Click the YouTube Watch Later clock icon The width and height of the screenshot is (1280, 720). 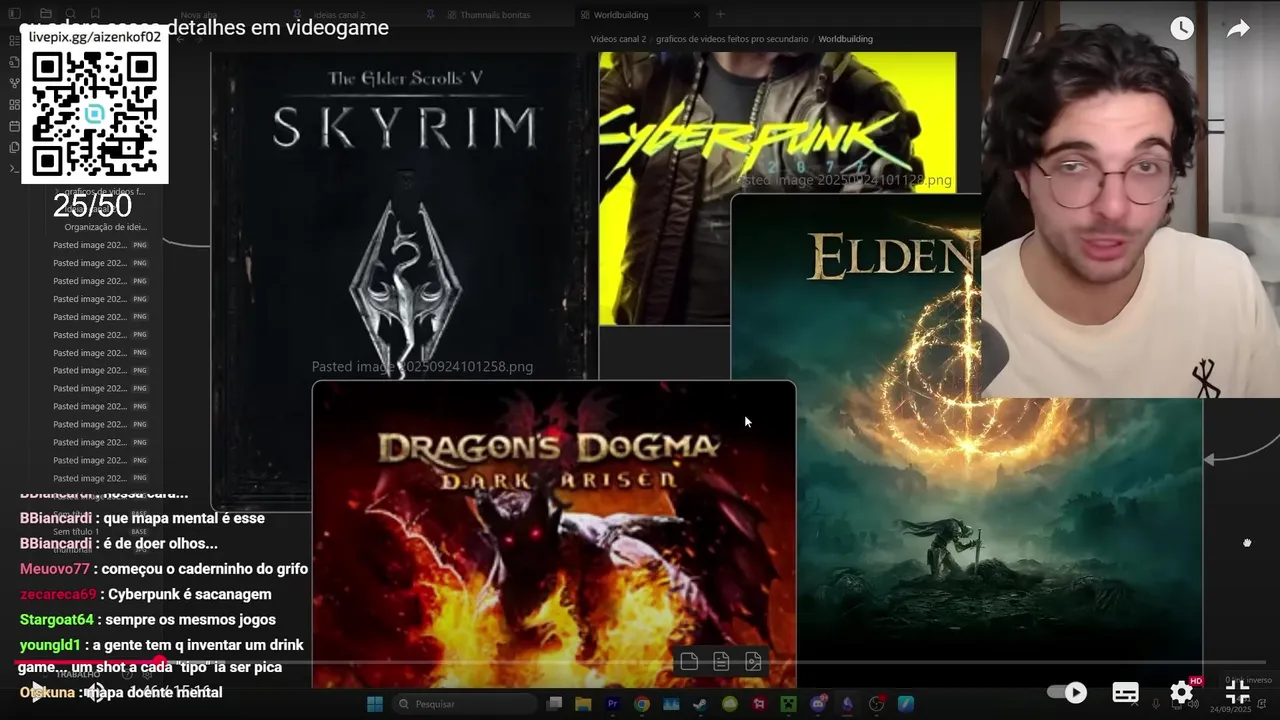click(x=1182, y=29)
